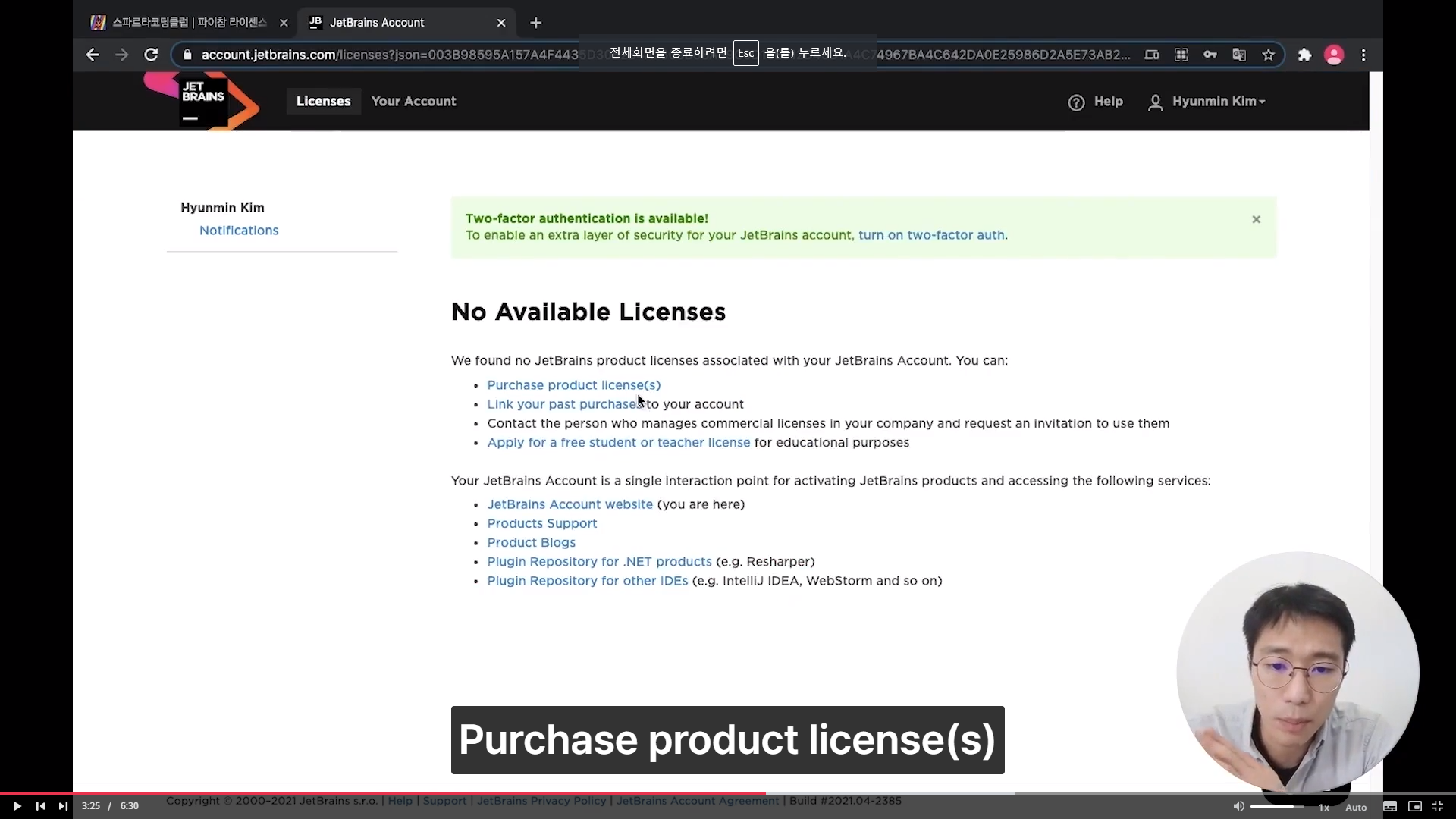
Task: Open the 1x playback speed menu
Action: [x=1324, y=807]
